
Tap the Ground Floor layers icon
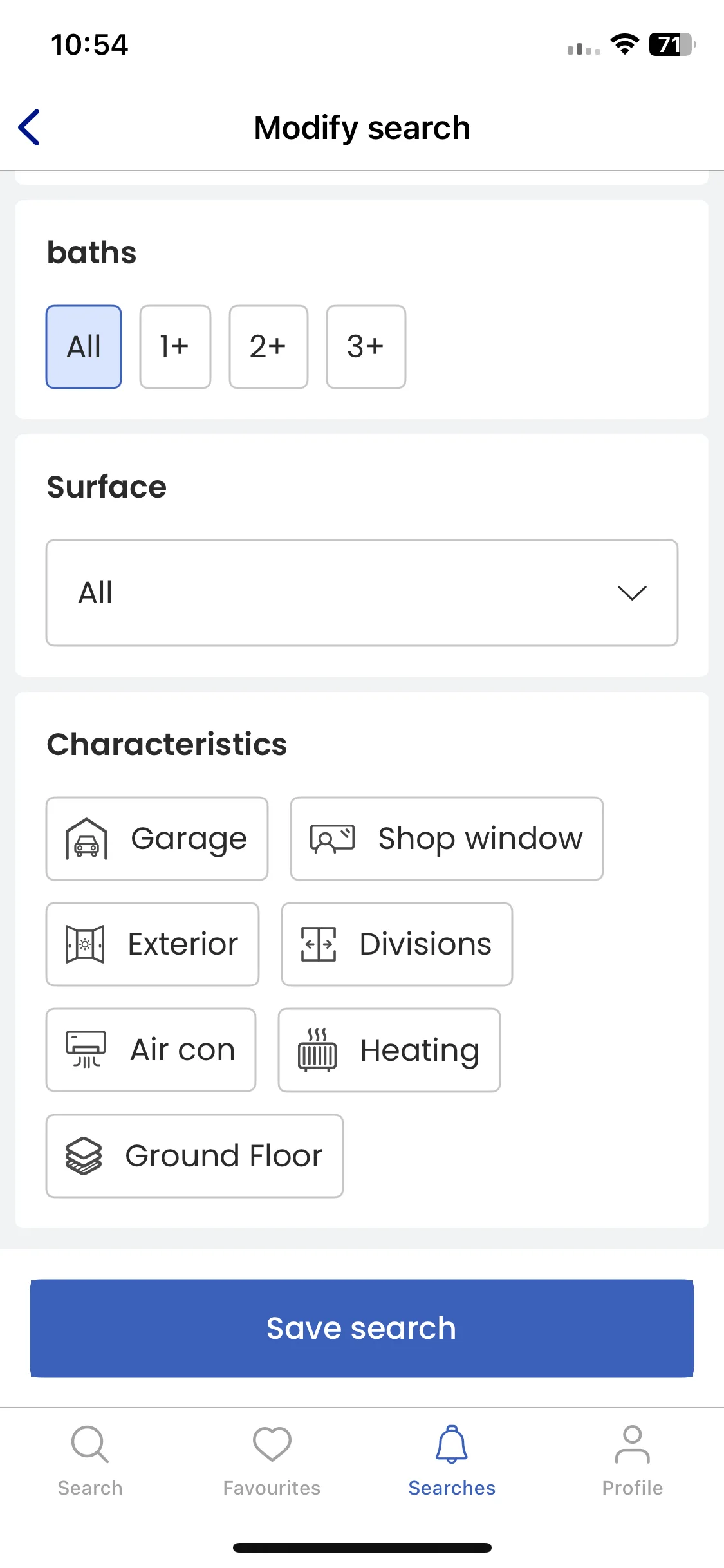tap(84, 1155)
